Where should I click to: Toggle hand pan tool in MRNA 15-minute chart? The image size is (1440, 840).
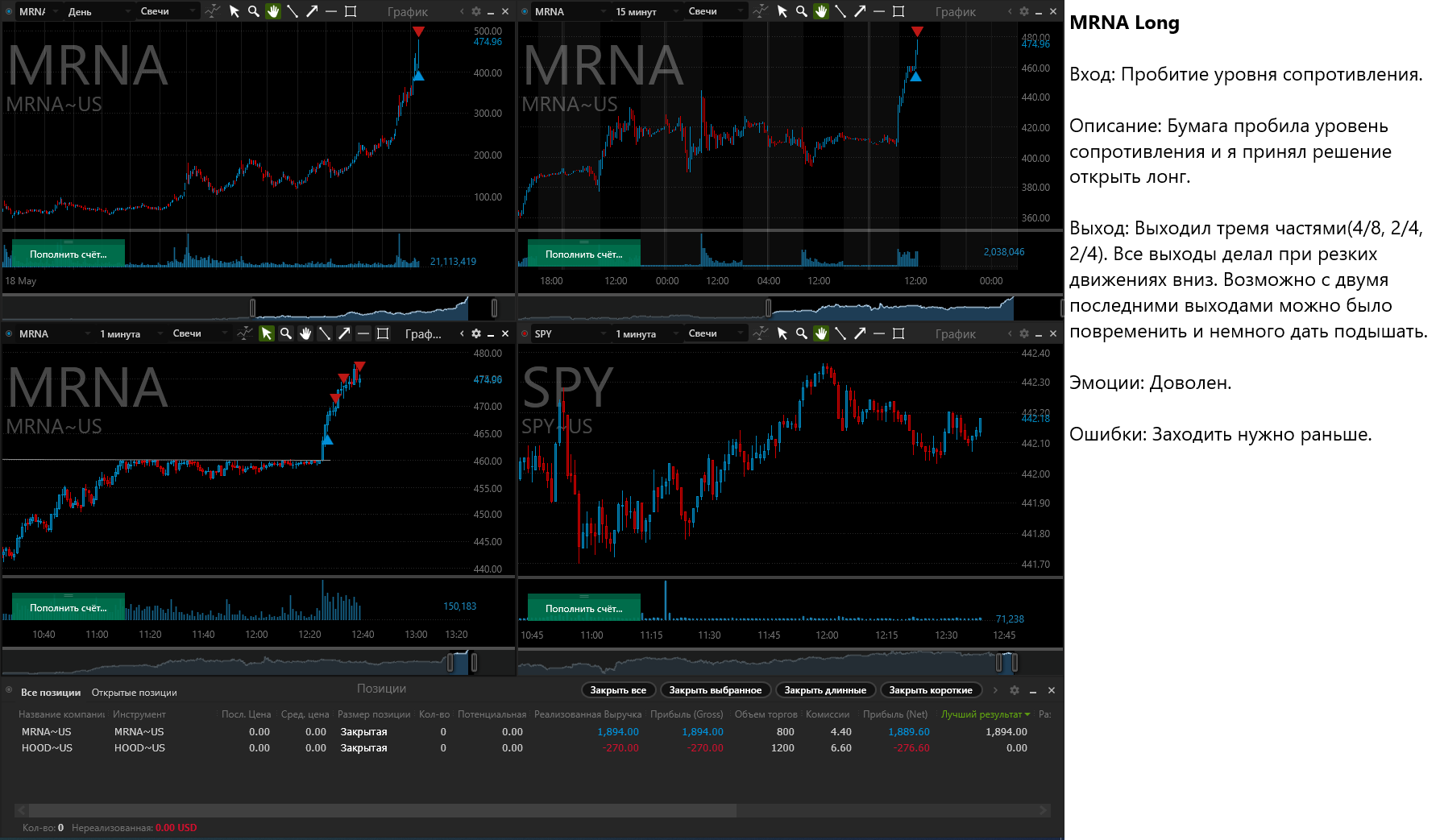coord(820,11)
